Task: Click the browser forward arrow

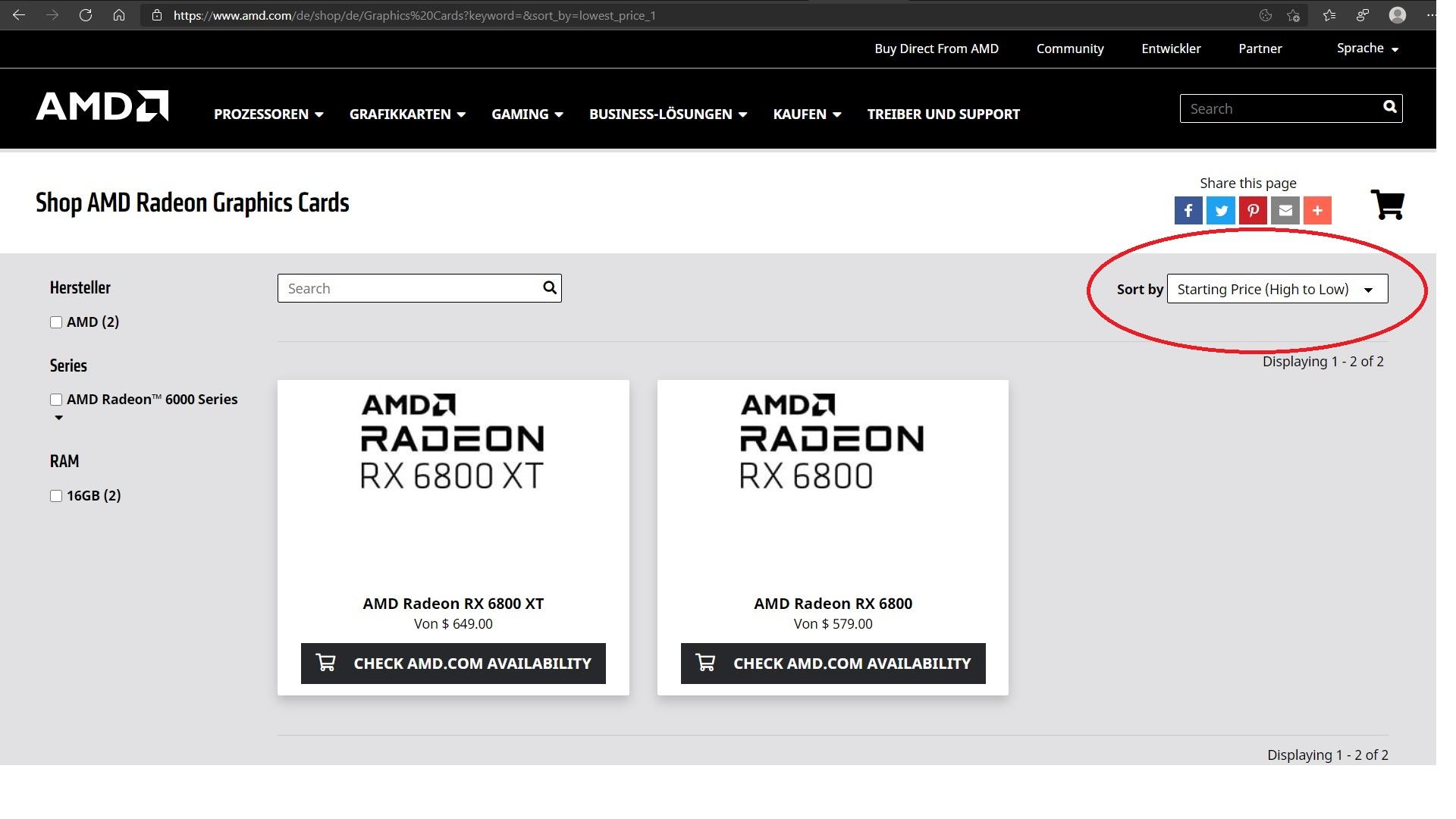Action: (x=52, y=15)
